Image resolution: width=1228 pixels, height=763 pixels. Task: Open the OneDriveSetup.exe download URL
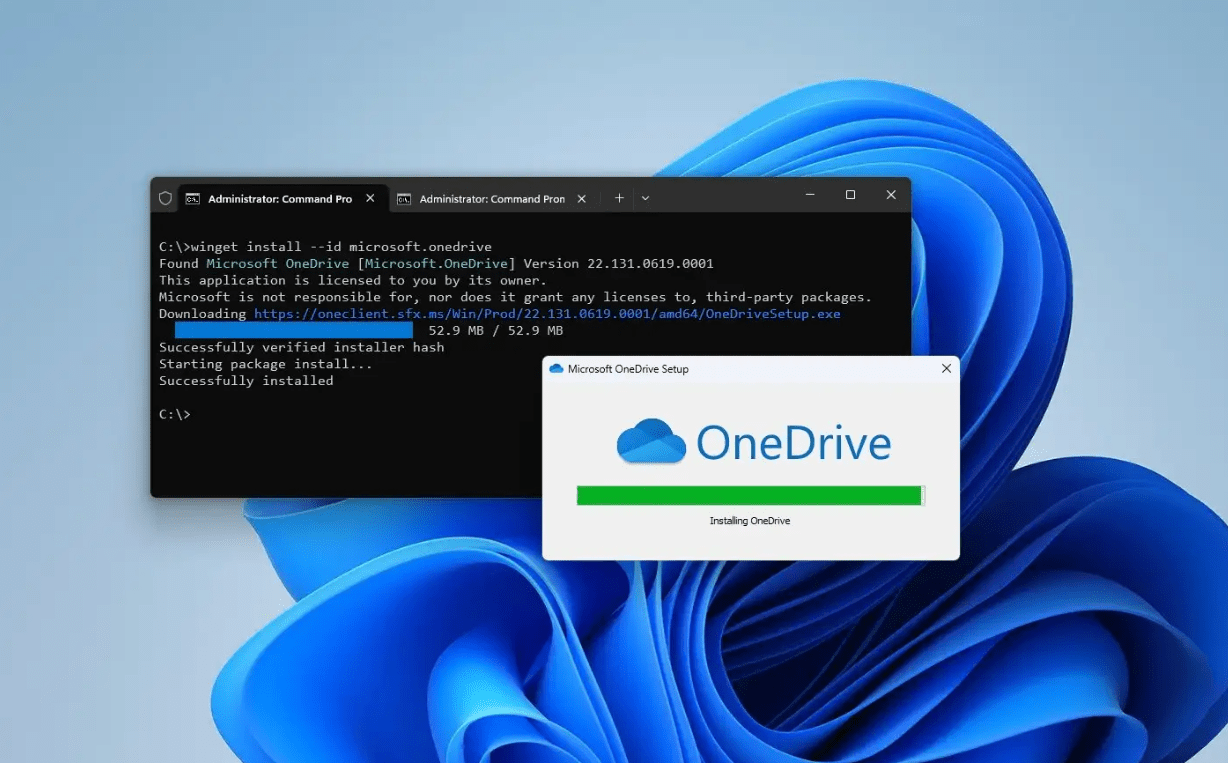coord(547,314)
